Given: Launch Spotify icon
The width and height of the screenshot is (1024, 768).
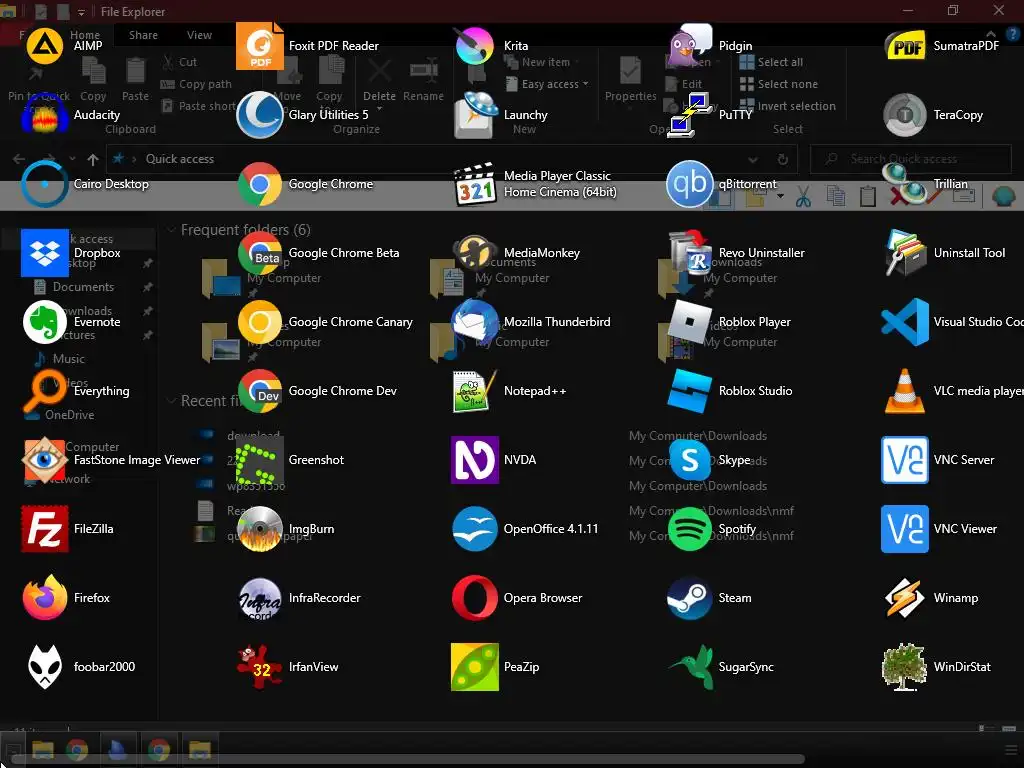Looking at the screenshot, I should coord(690,529).
